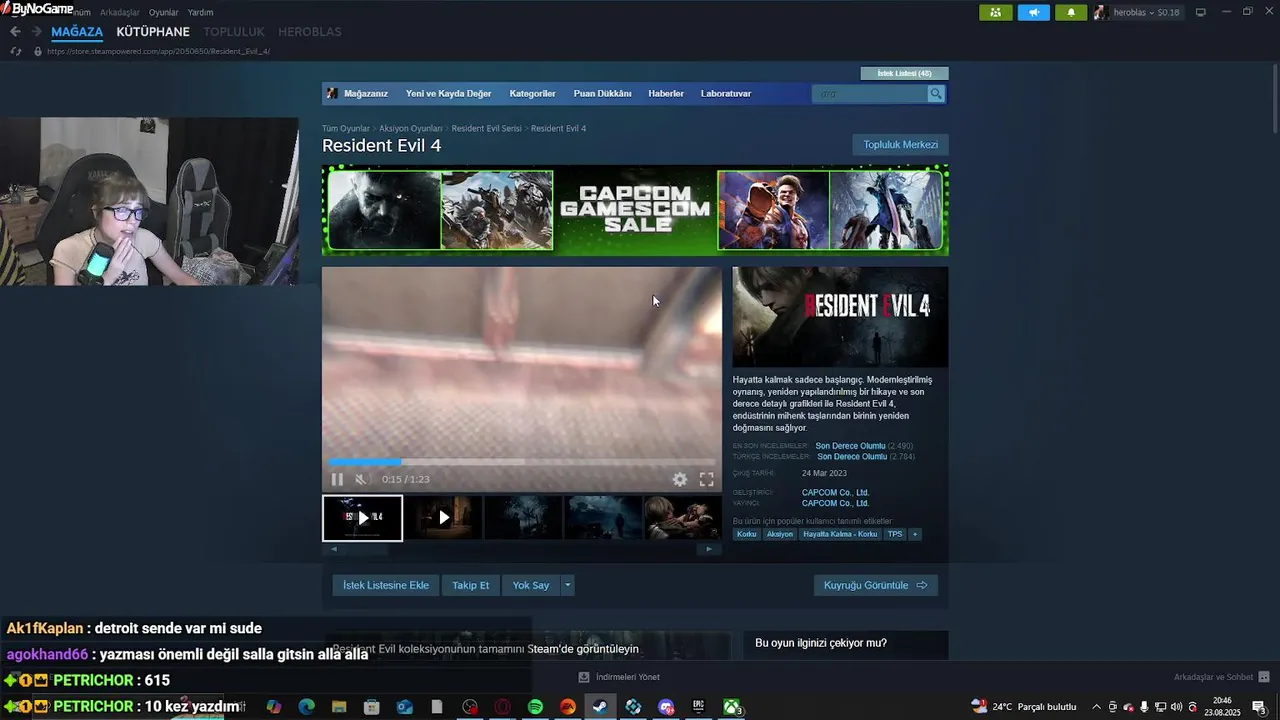Click the Aksiyon Oyunları breadcrumb
This screenshot has height=720, width=1280.
[x=410, y=128]
